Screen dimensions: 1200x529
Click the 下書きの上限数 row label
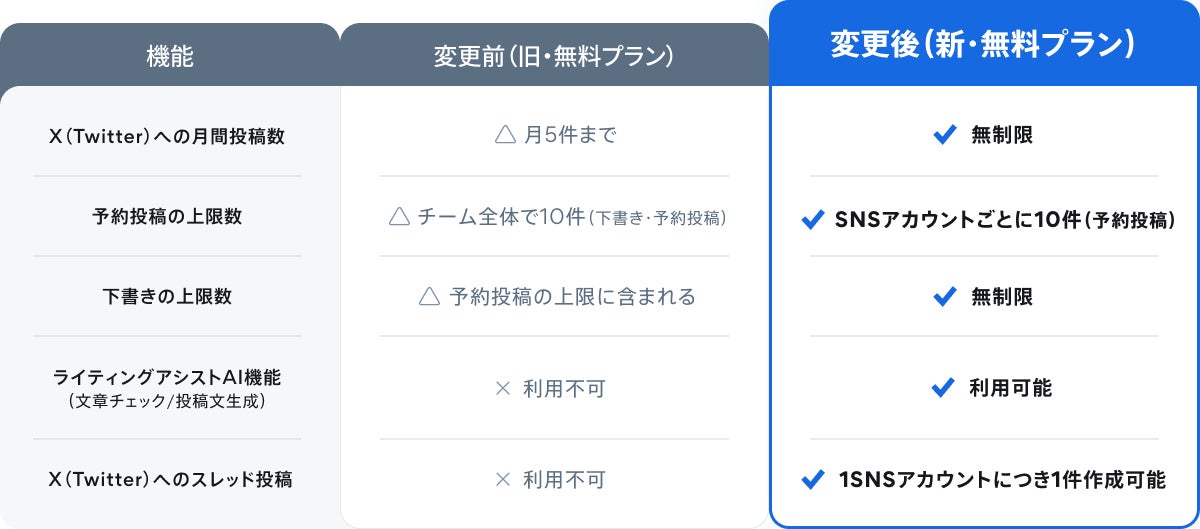167,297
